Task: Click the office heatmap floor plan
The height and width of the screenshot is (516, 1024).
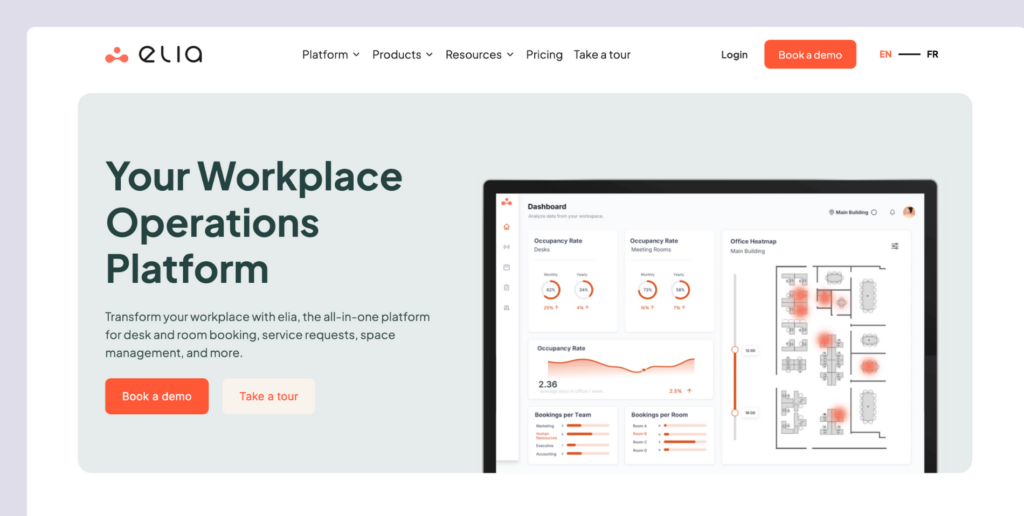Action: [831, 357]
